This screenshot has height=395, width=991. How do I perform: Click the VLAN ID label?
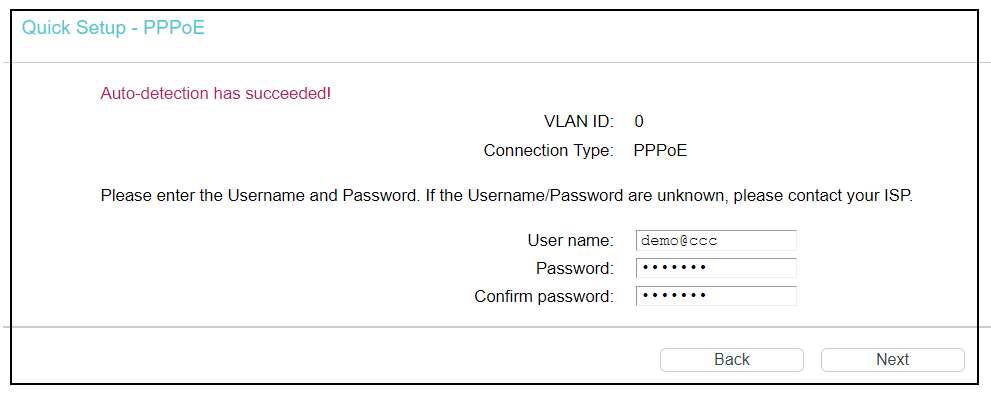click(579, 121)
